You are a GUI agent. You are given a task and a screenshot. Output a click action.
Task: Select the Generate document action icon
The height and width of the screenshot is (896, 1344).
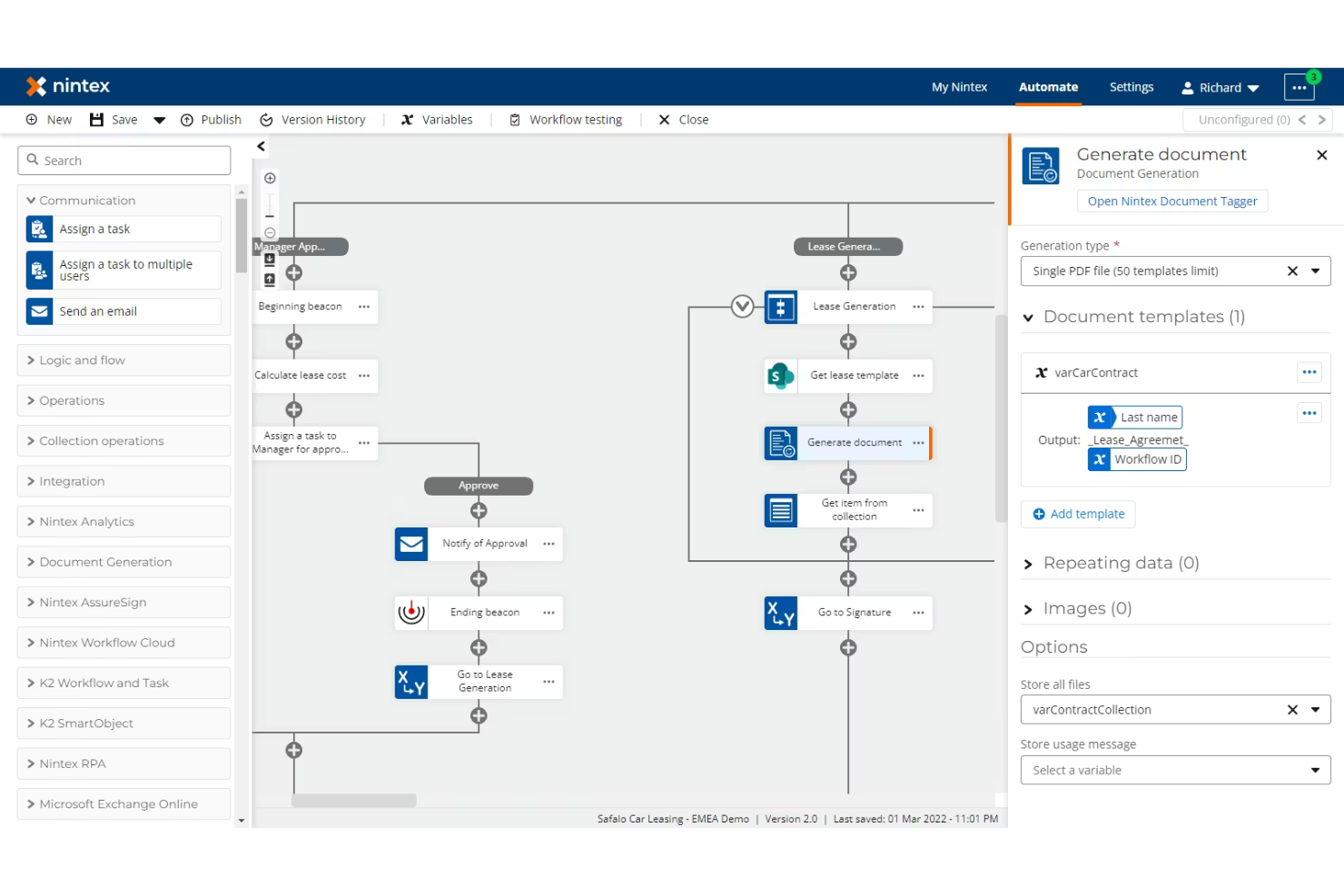[781, 443]
